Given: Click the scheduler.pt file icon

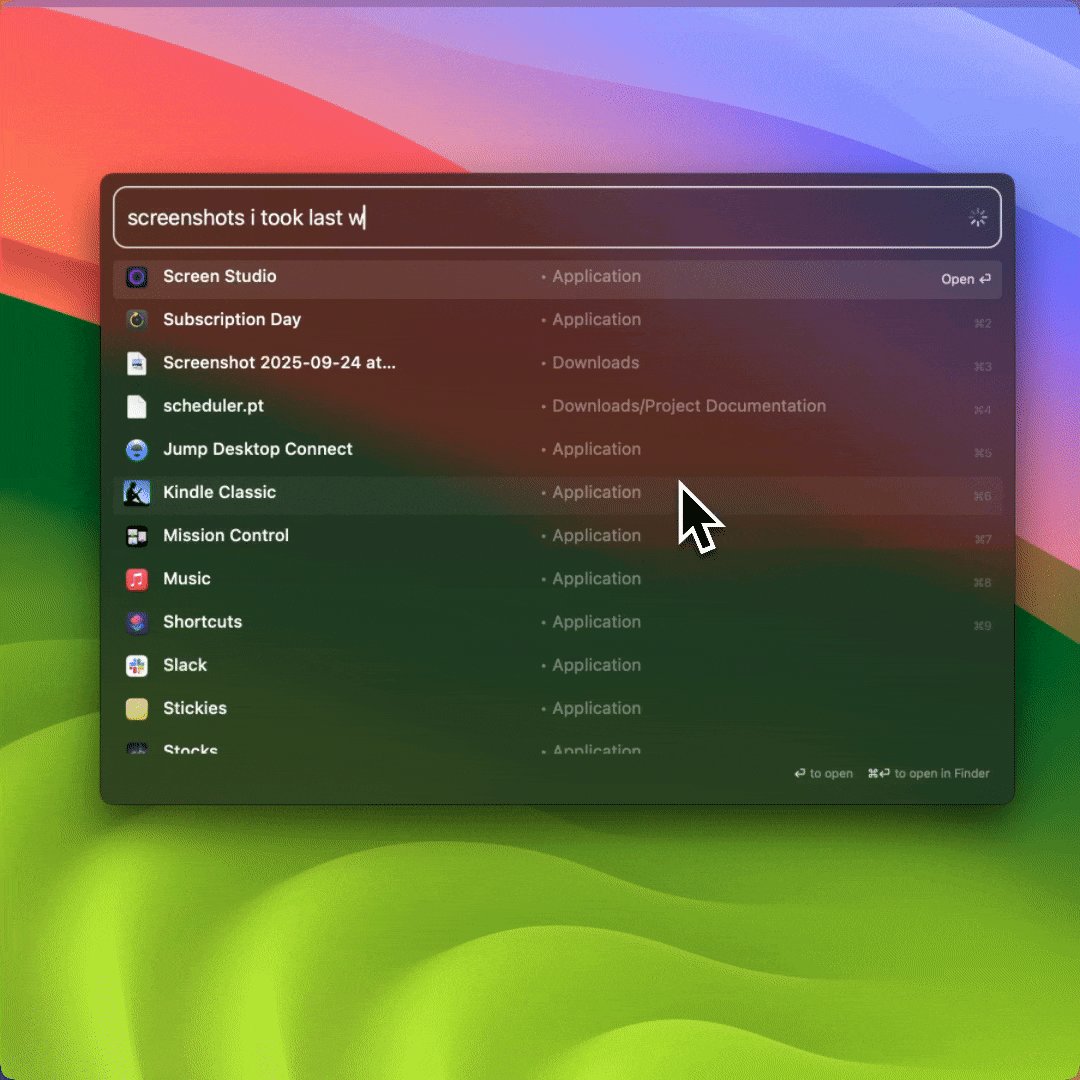Looking at the screenshot, I should pos(136,406).
